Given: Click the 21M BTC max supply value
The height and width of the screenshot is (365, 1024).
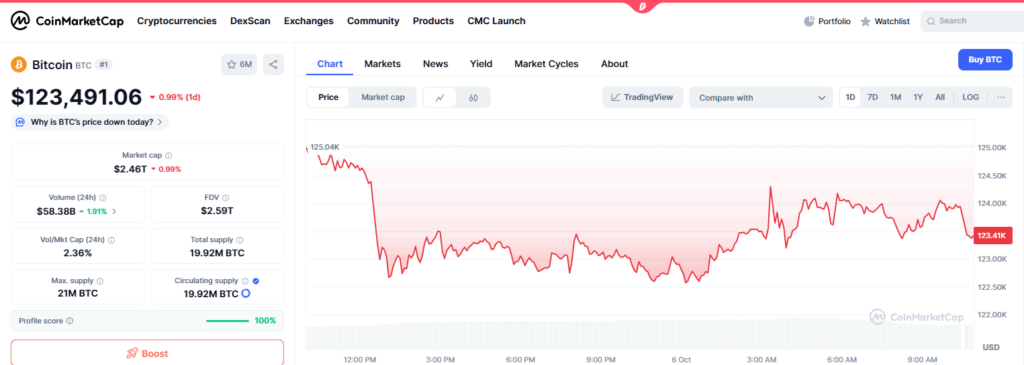Looking at the screenshot, I should pyautogui.click(x=78, y=294).
